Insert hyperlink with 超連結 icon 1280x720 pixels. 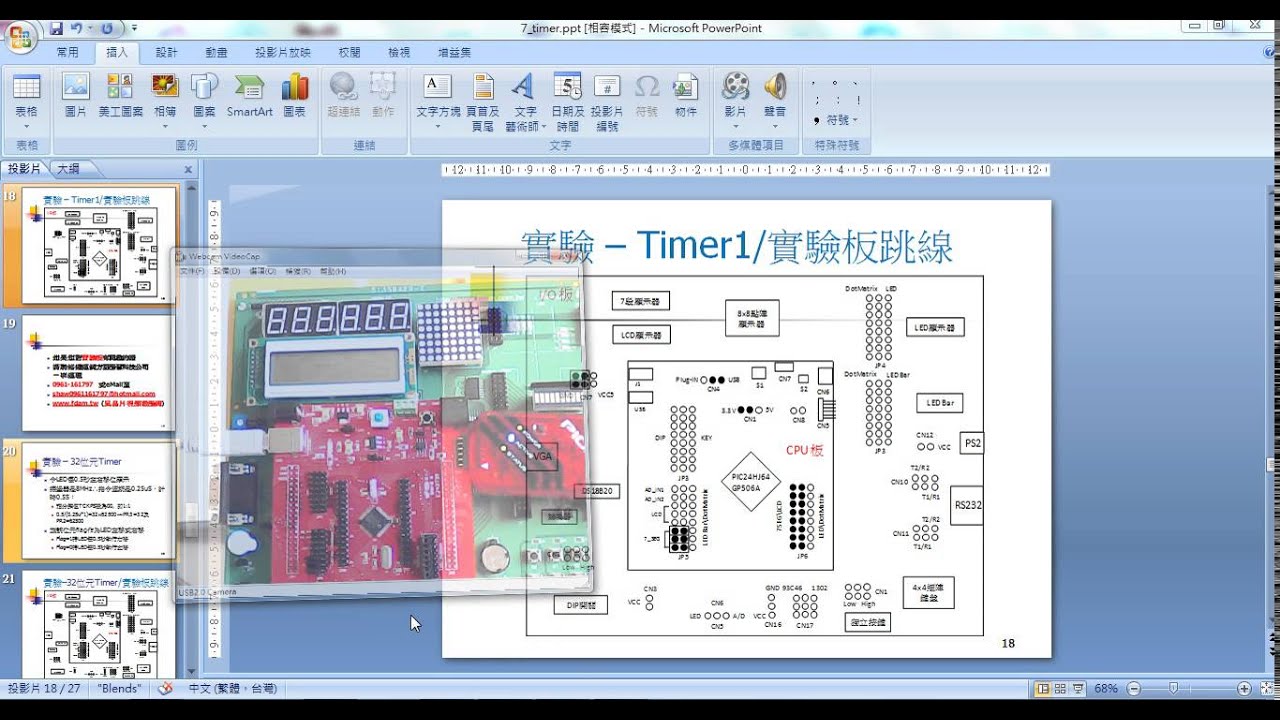343,96
